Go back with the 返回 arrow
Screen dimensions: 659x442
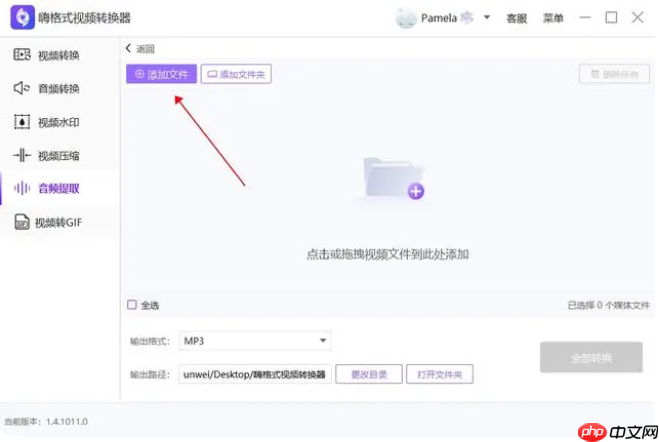pos(129,48)
